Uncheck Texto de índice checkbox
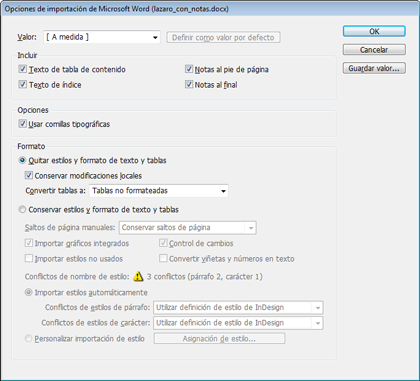 [23, 85]
